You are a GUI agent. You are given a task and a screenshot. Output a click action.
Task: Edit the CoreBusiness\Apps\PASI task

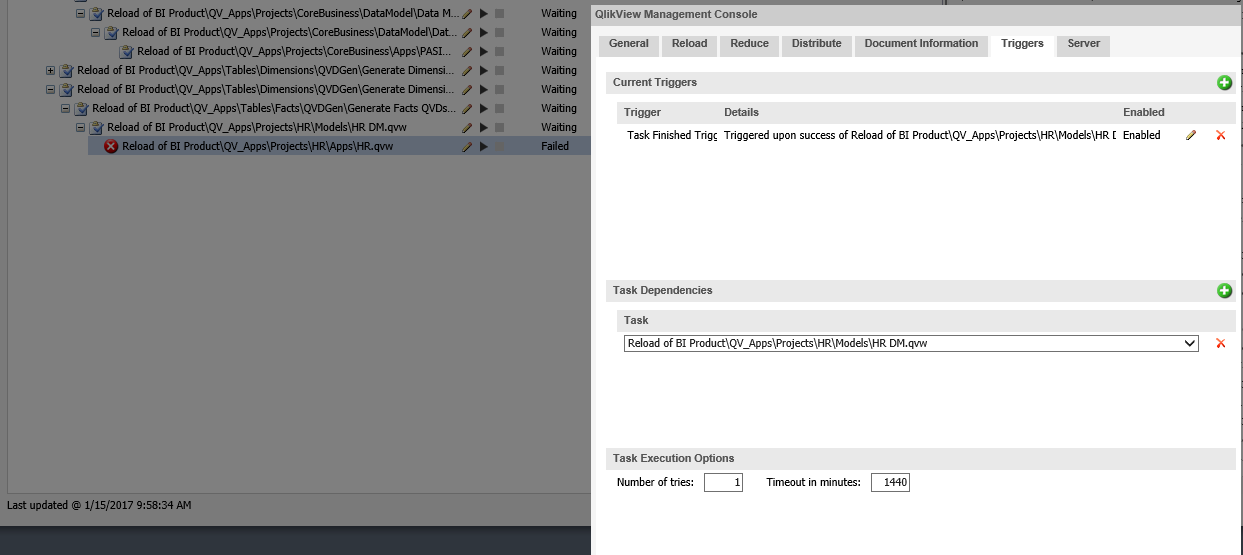click(467, 51)
